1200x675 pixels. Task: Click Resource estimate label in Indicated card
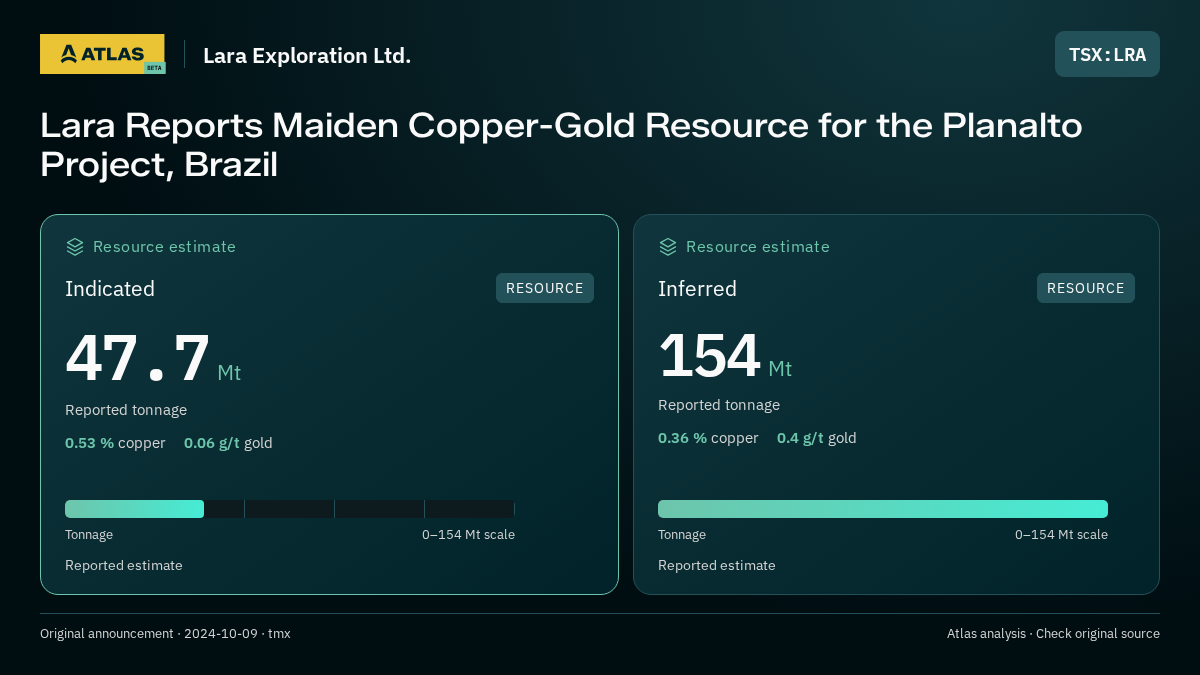(164, 247)
